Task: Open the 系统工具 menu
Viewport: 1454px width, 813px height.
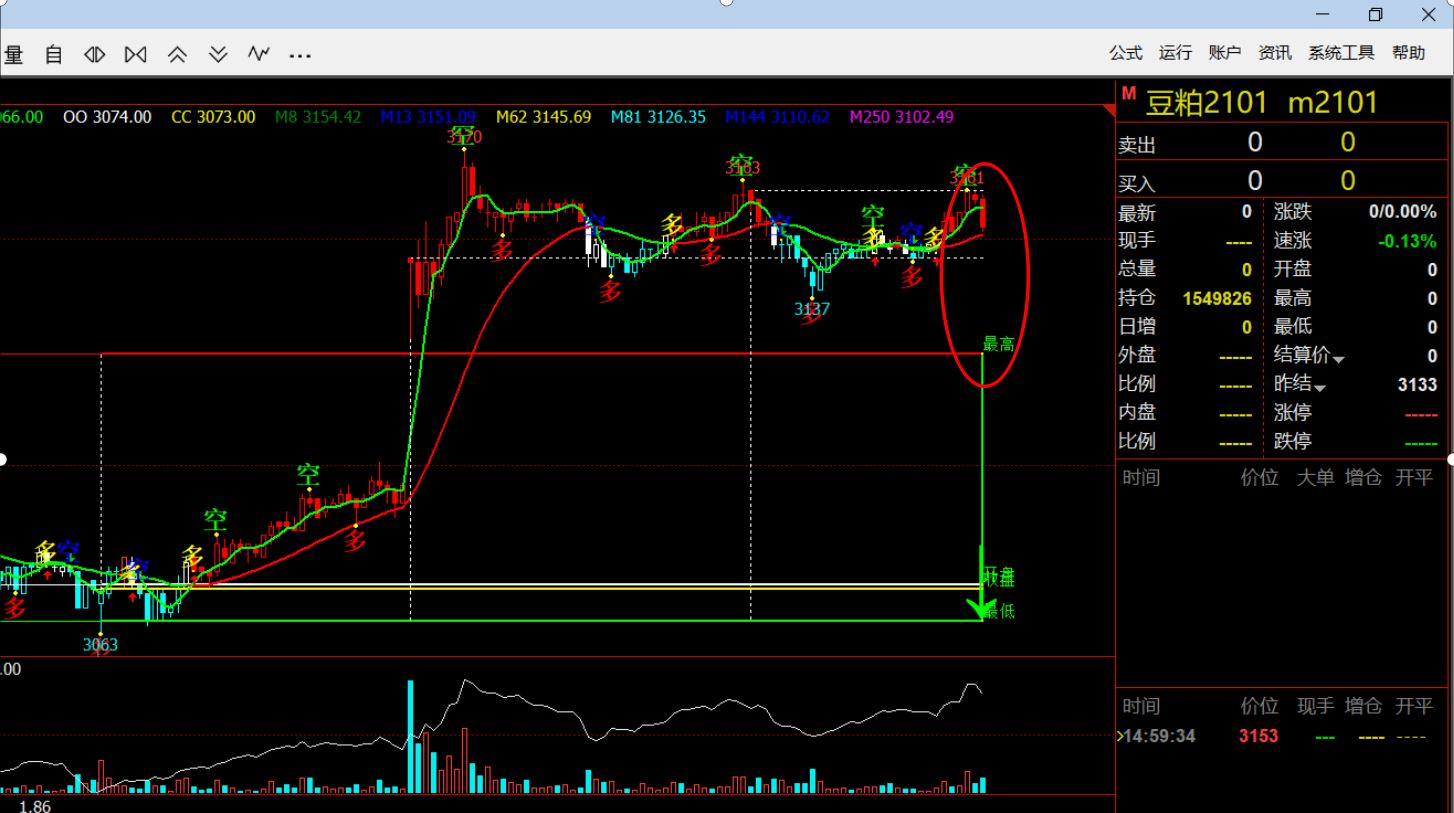Action: (x=1341, y=53)
